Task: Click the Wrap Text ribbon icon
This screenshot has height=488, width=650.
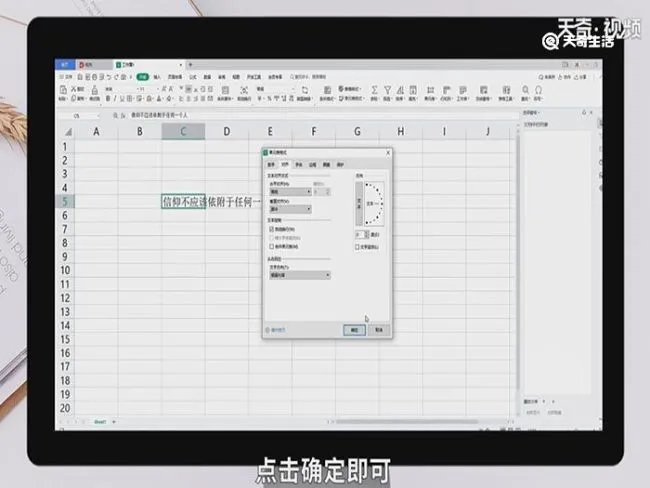Action: coord(244,90)
